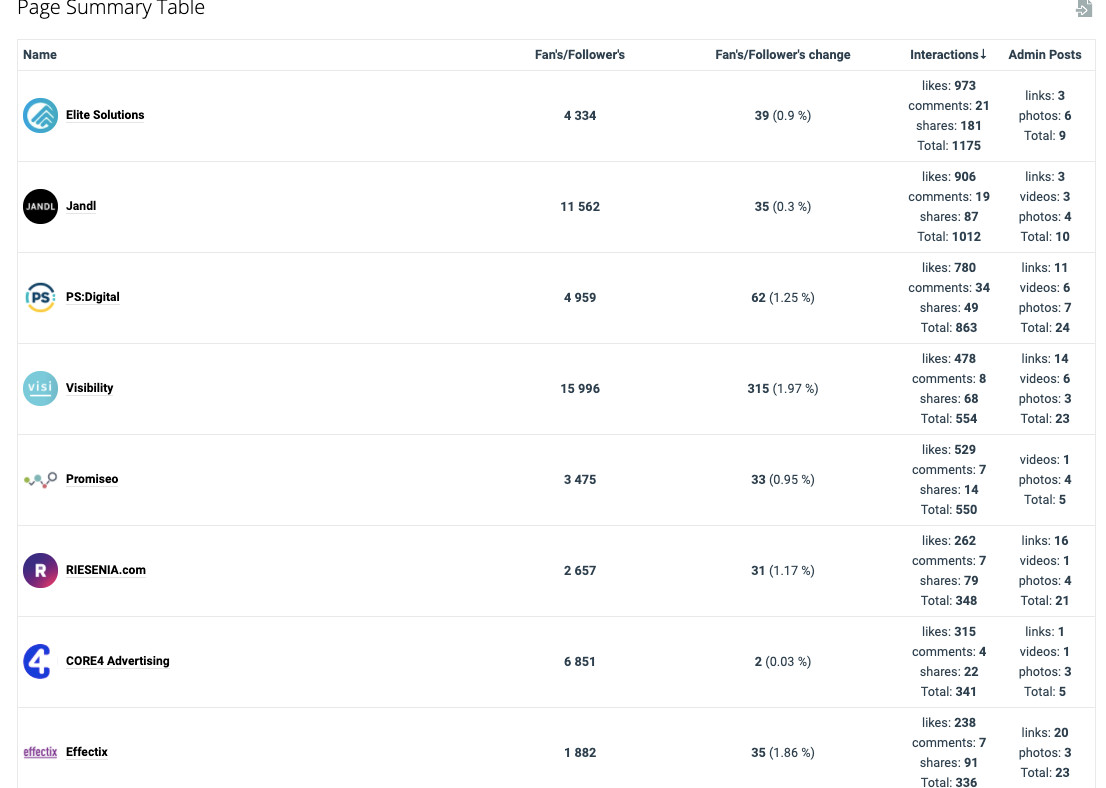The height and width of the screenshot is (788, 1106).
Task: Open the Visibility page link
Action: (x=90, y=388)
